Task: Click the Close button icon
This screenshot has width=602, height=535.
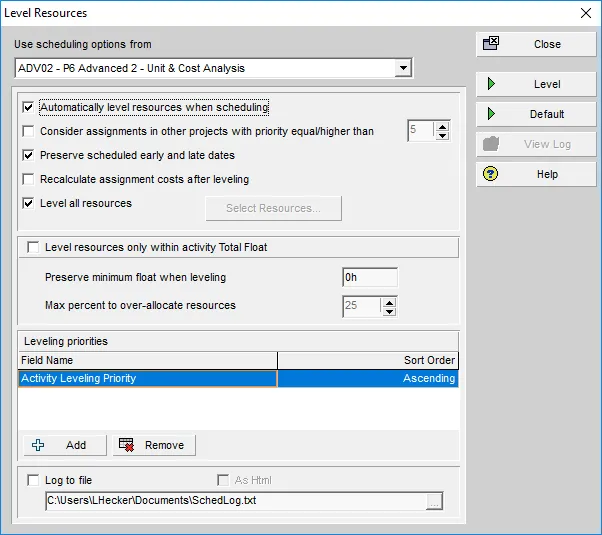Action: pos(491,44)
